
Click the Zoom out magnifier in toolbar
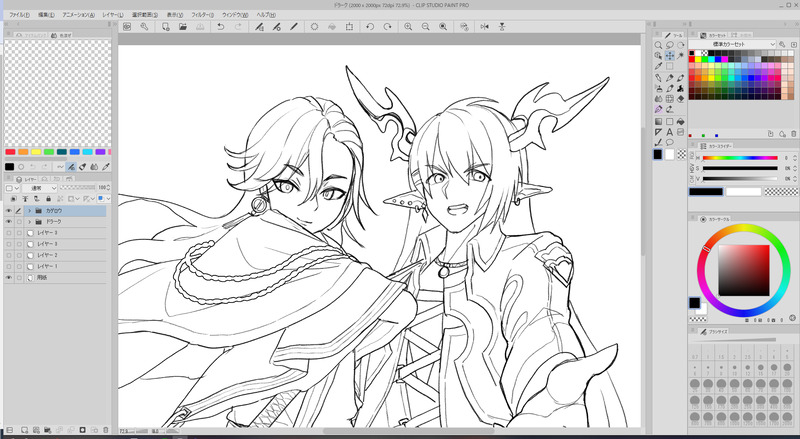[x=426, y=27]
